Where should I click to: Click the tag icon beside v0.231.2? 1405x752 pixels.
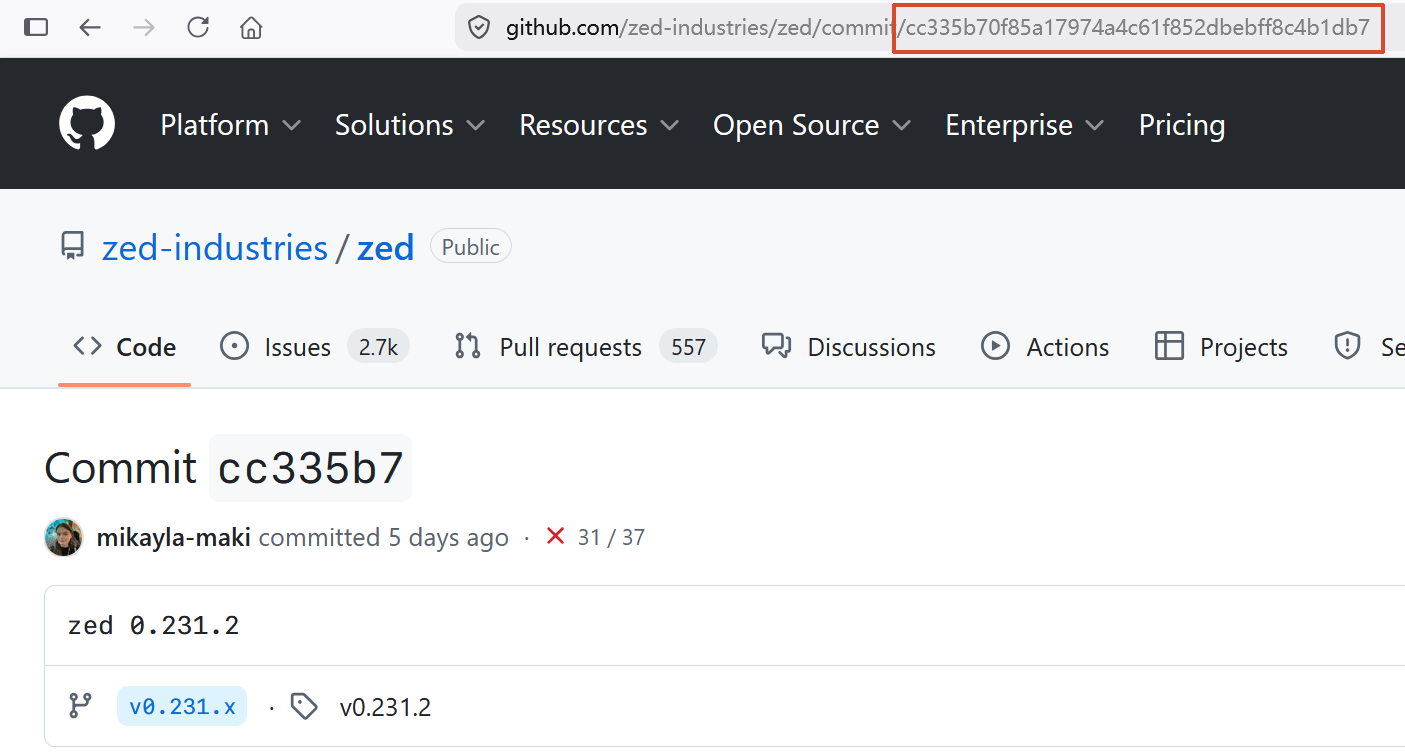tap(304, 707)
